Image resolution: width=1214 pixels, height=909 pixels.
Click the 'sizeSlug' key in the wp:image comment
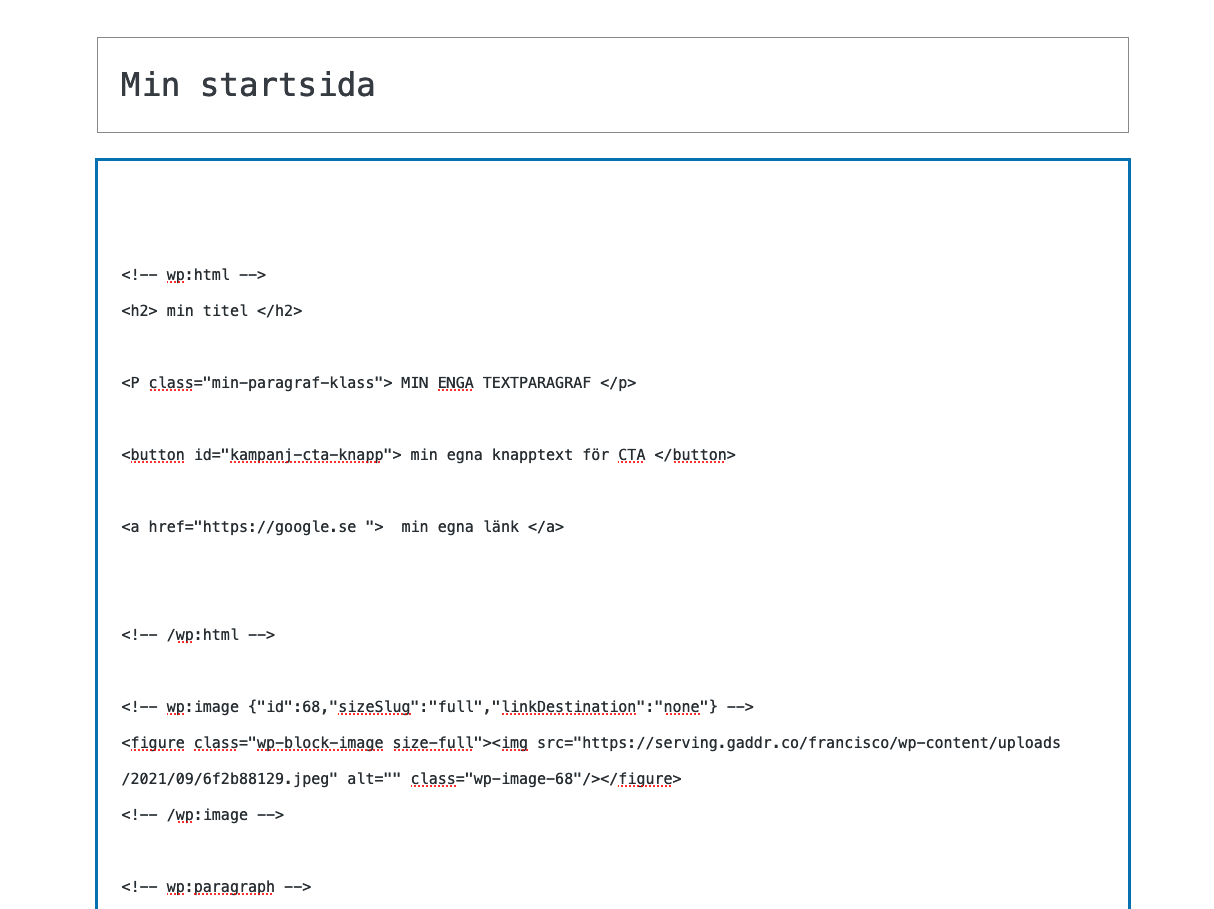point(374,707)
